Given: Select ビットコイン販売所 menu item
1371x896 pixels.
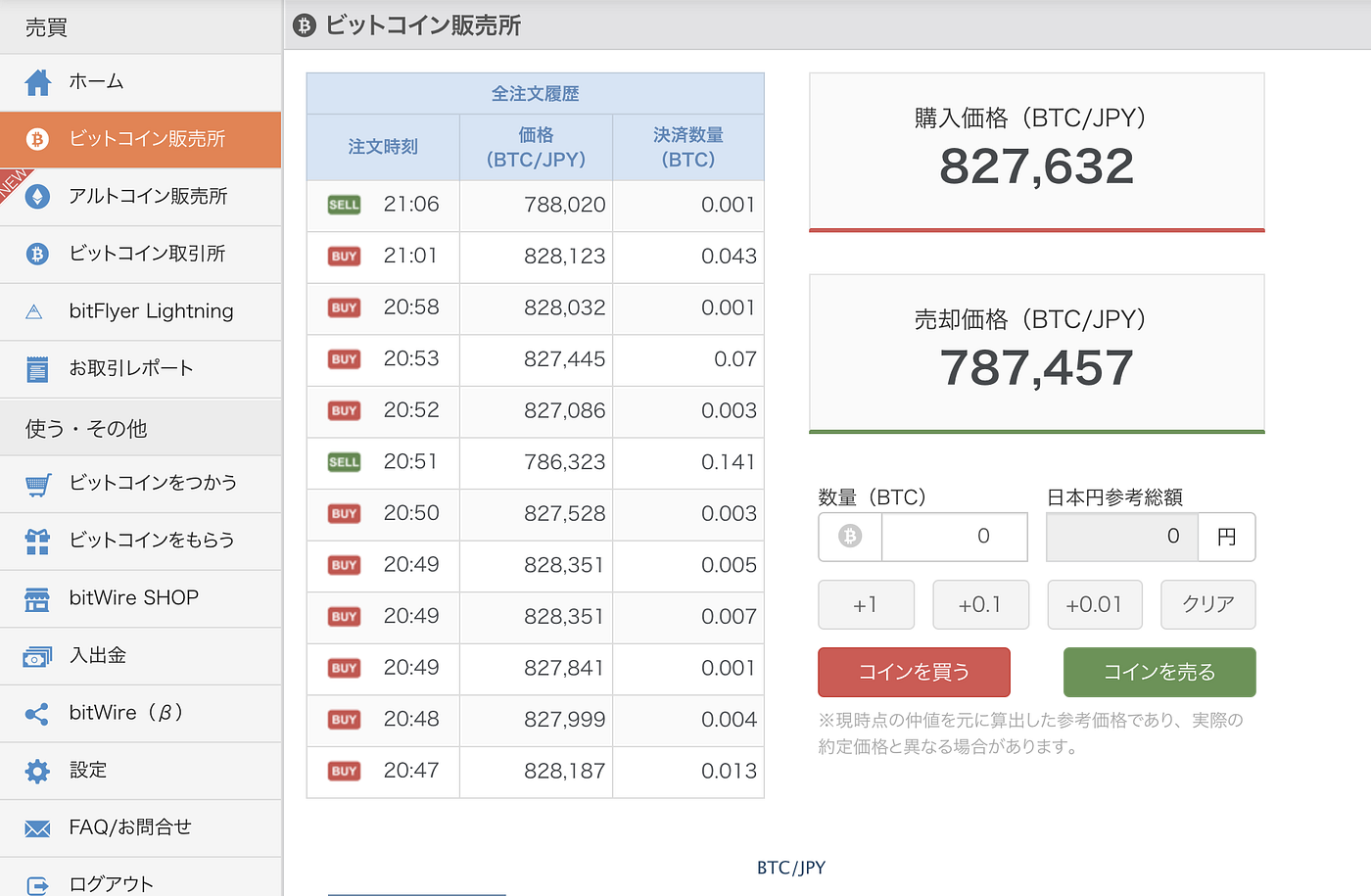Looking at the screenshot, I should coord(141,139).
